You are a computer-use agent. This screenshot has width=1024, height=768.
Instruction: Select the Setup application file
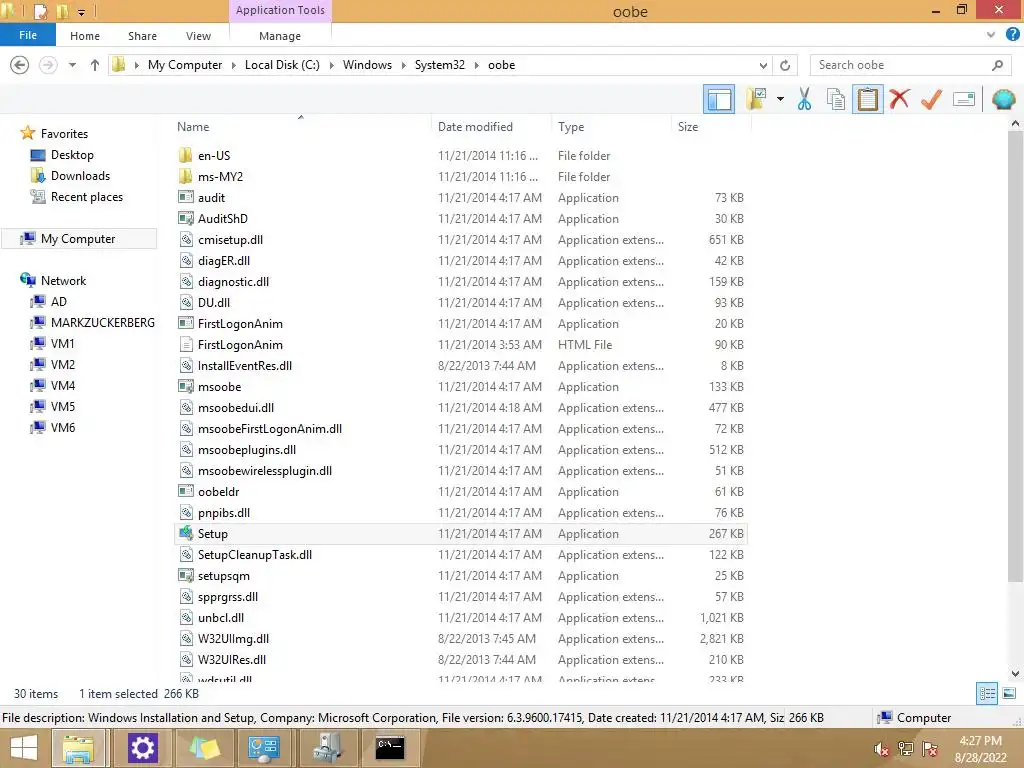(x=460, y=534)
